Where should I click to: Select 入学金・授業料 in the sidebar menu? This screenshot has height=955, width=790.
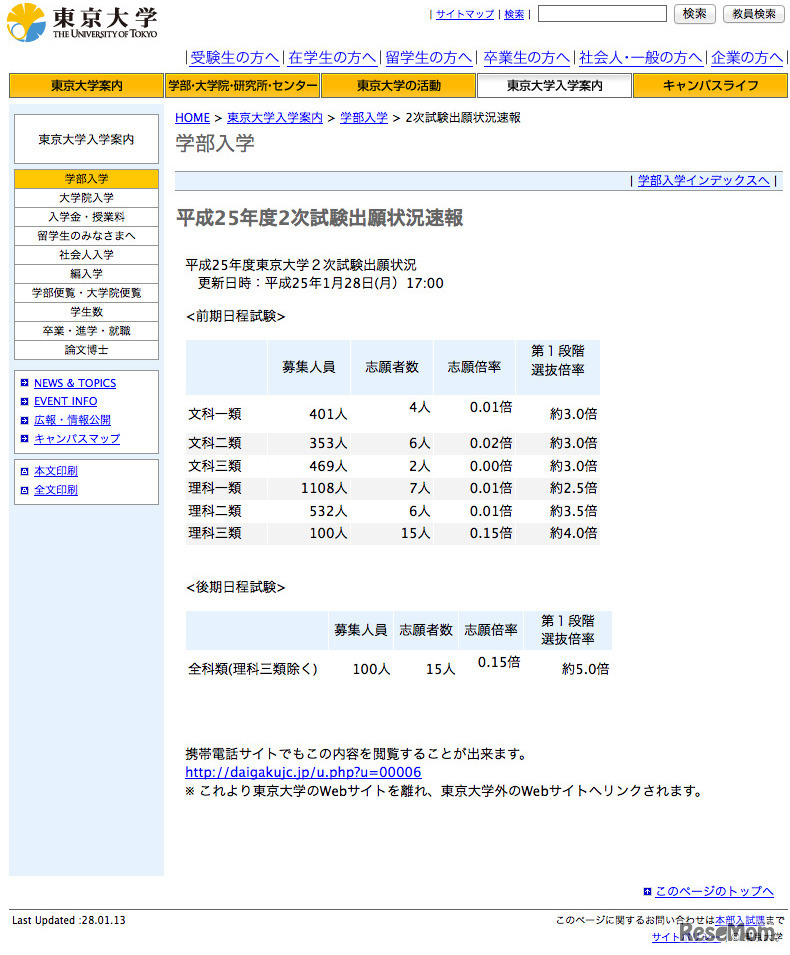coord(86,217)
